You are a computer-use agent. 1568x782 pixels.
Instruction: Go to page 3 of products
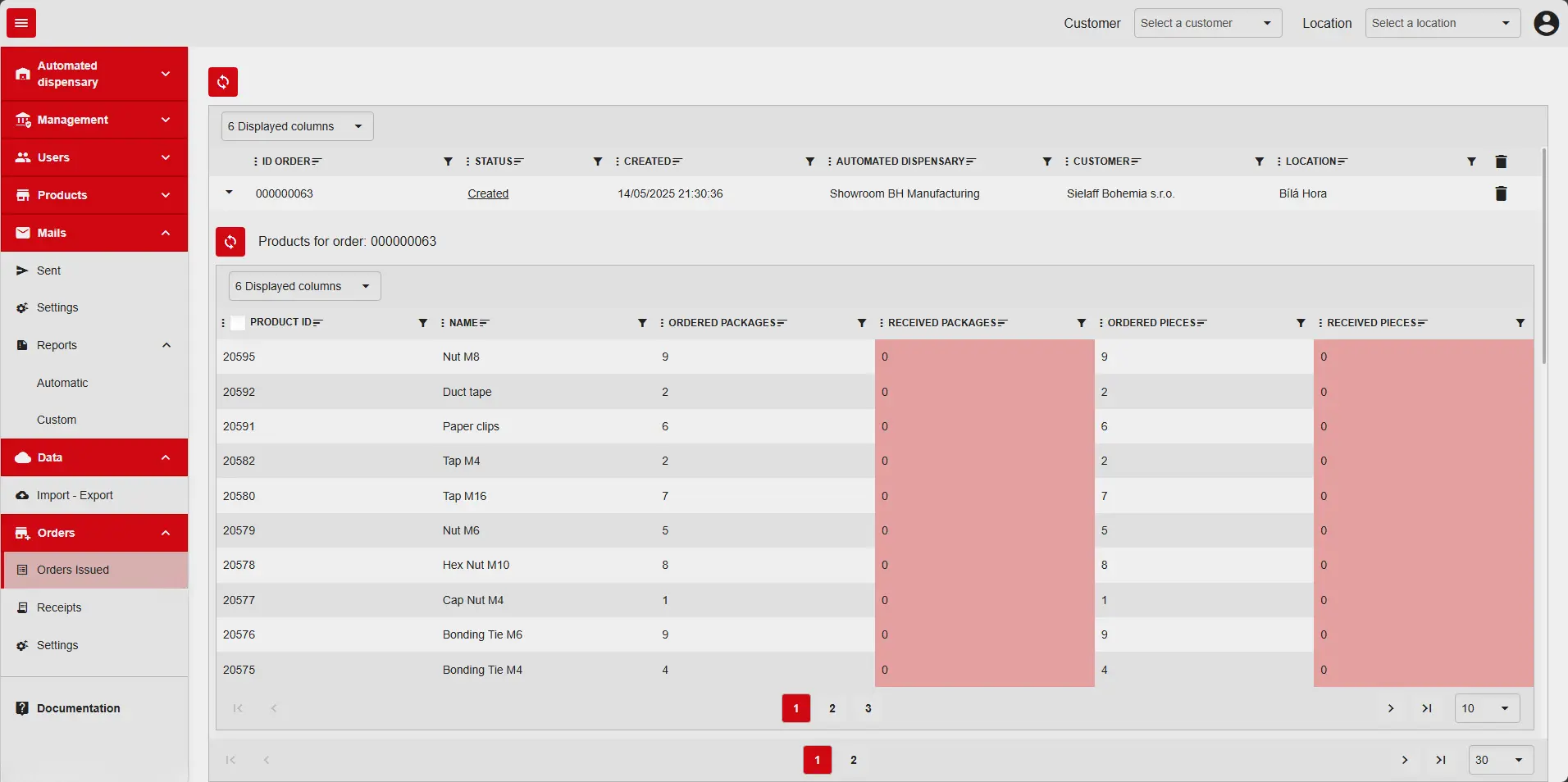(868, 708)
